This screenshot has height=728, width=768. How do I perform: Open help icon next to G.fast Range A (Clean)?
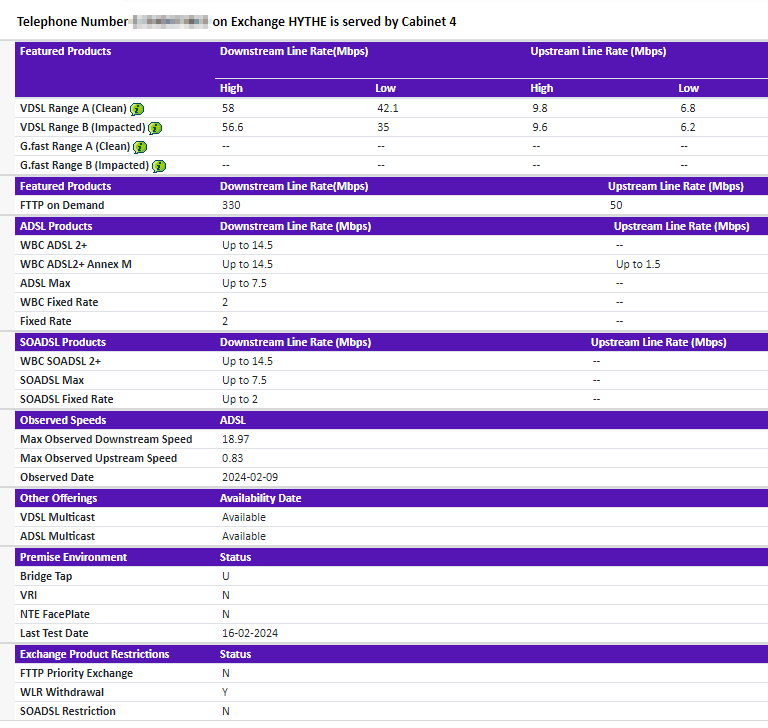(140, 147)
